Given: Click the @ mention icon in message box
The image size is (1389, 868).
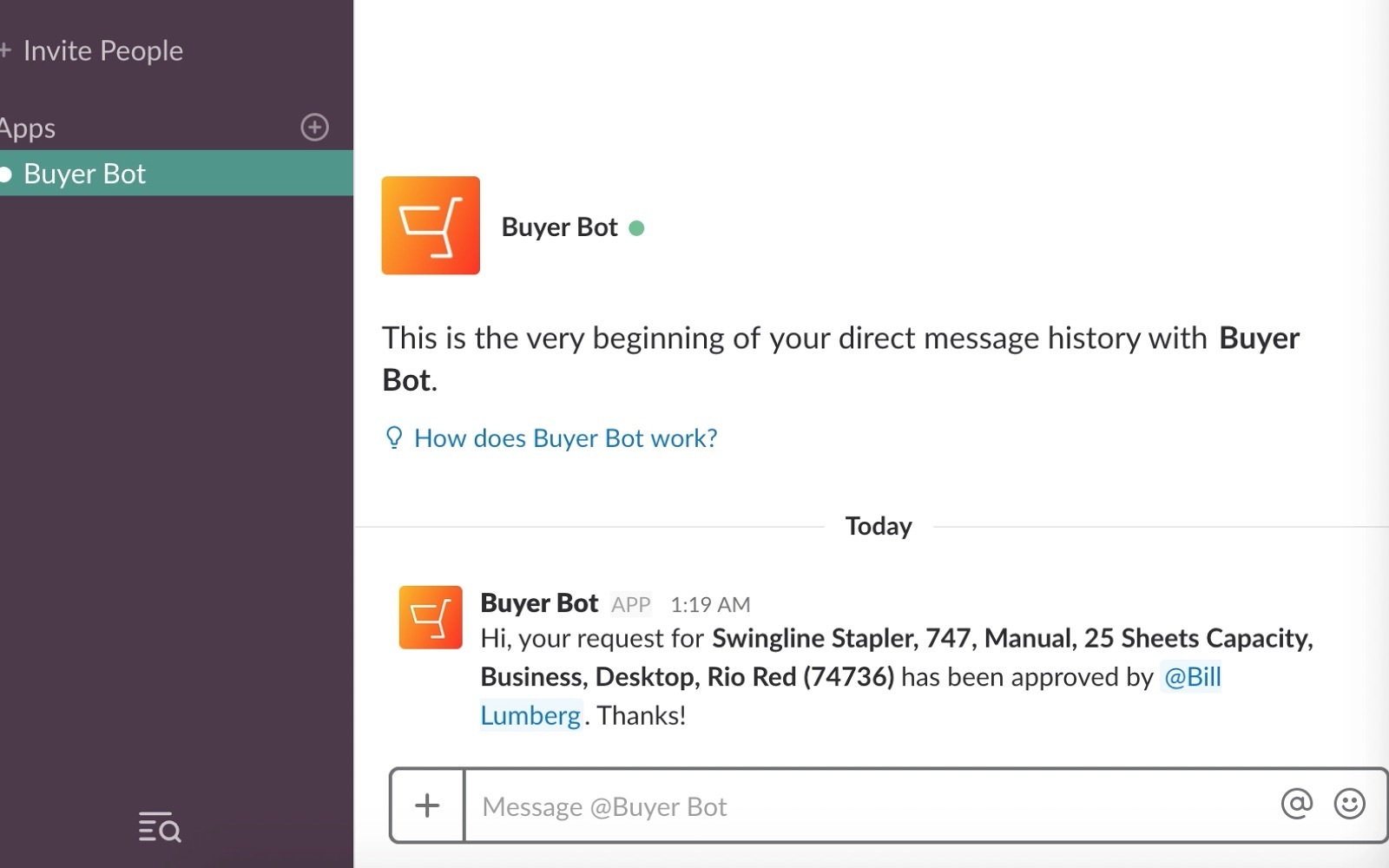Looking at the screenshot, I should [x=1296, y=805].
